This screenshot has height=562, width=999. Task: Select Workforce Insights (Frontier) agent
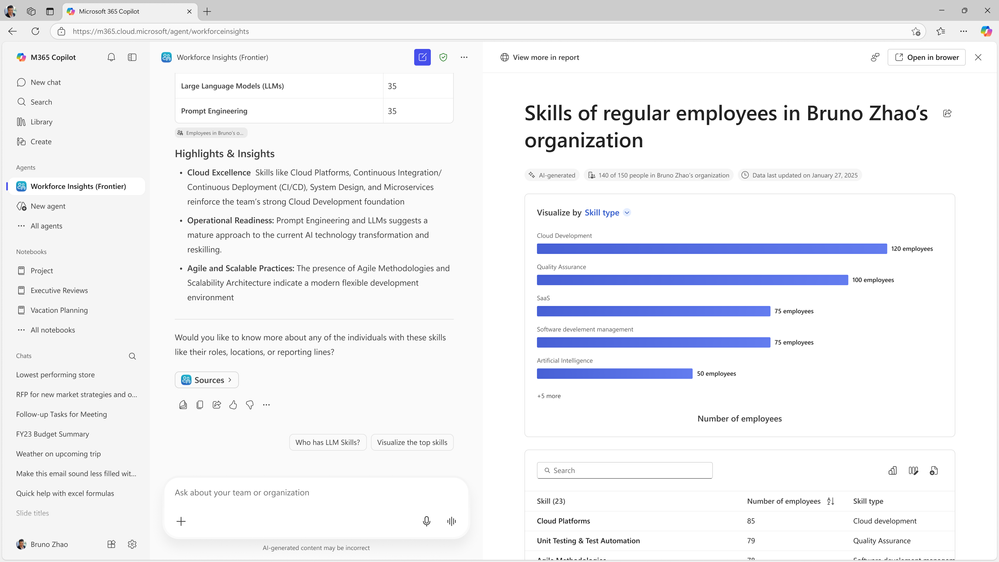coord(78,186)
